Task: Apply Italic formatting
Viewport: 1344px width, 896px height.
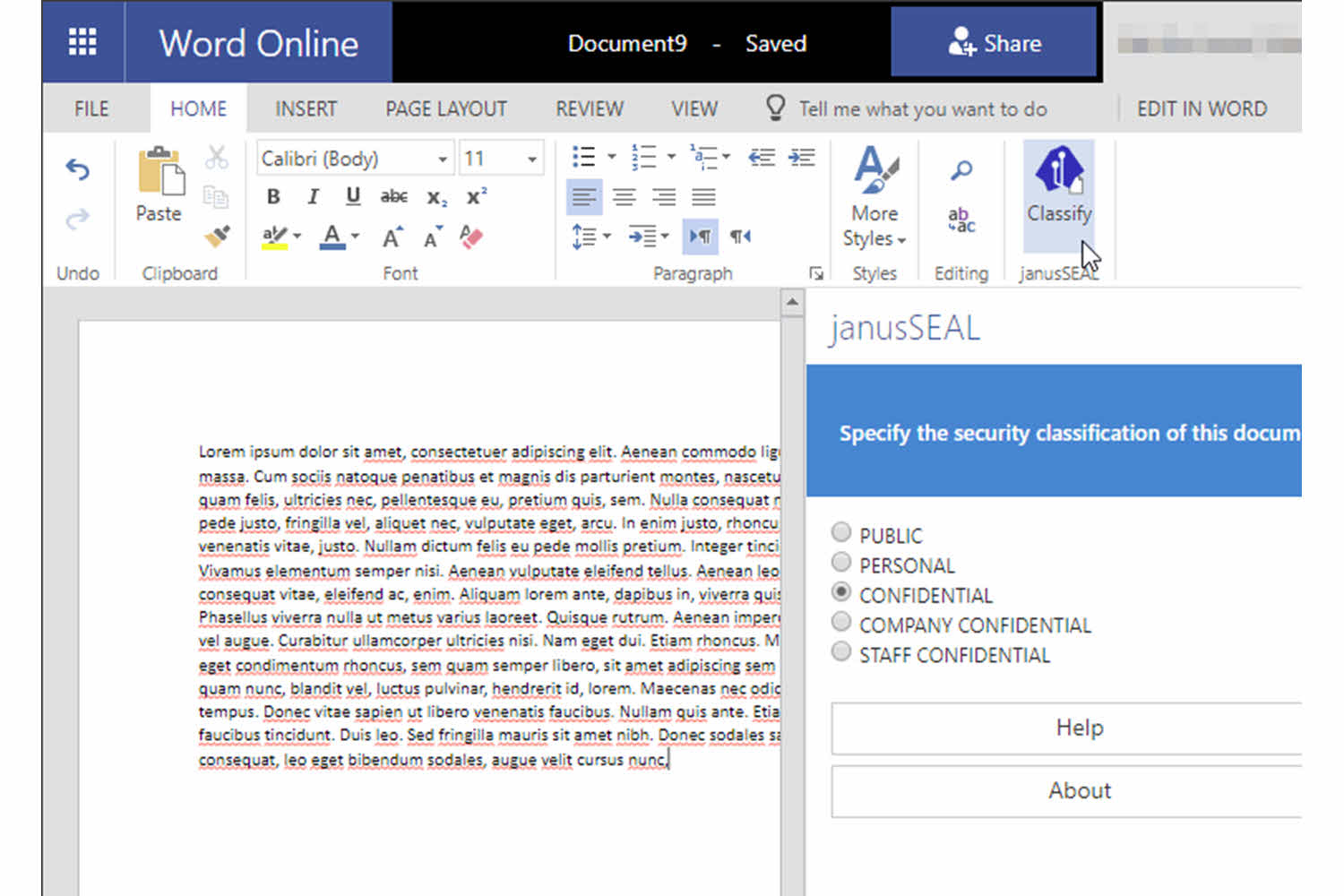Action: [x=312, y=196]
